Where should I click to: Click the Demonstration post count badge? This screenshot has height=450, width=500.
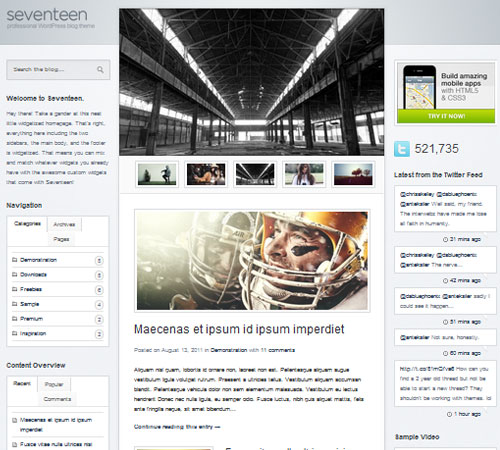click(x=99, y=260)
